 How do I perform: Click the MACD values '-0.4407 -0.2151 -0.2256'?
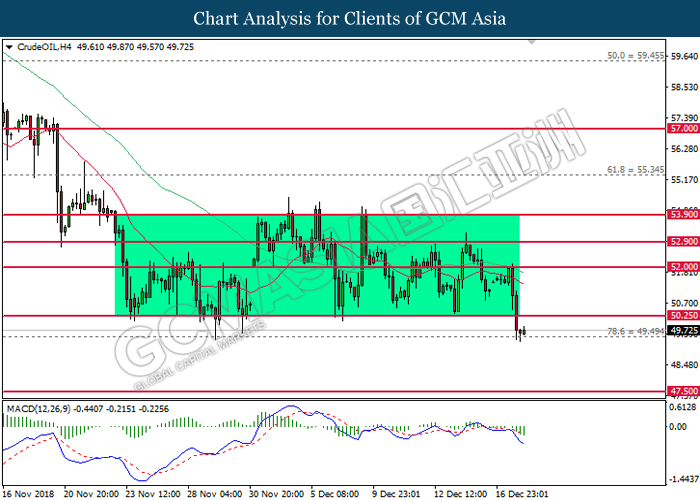[121, 409]
